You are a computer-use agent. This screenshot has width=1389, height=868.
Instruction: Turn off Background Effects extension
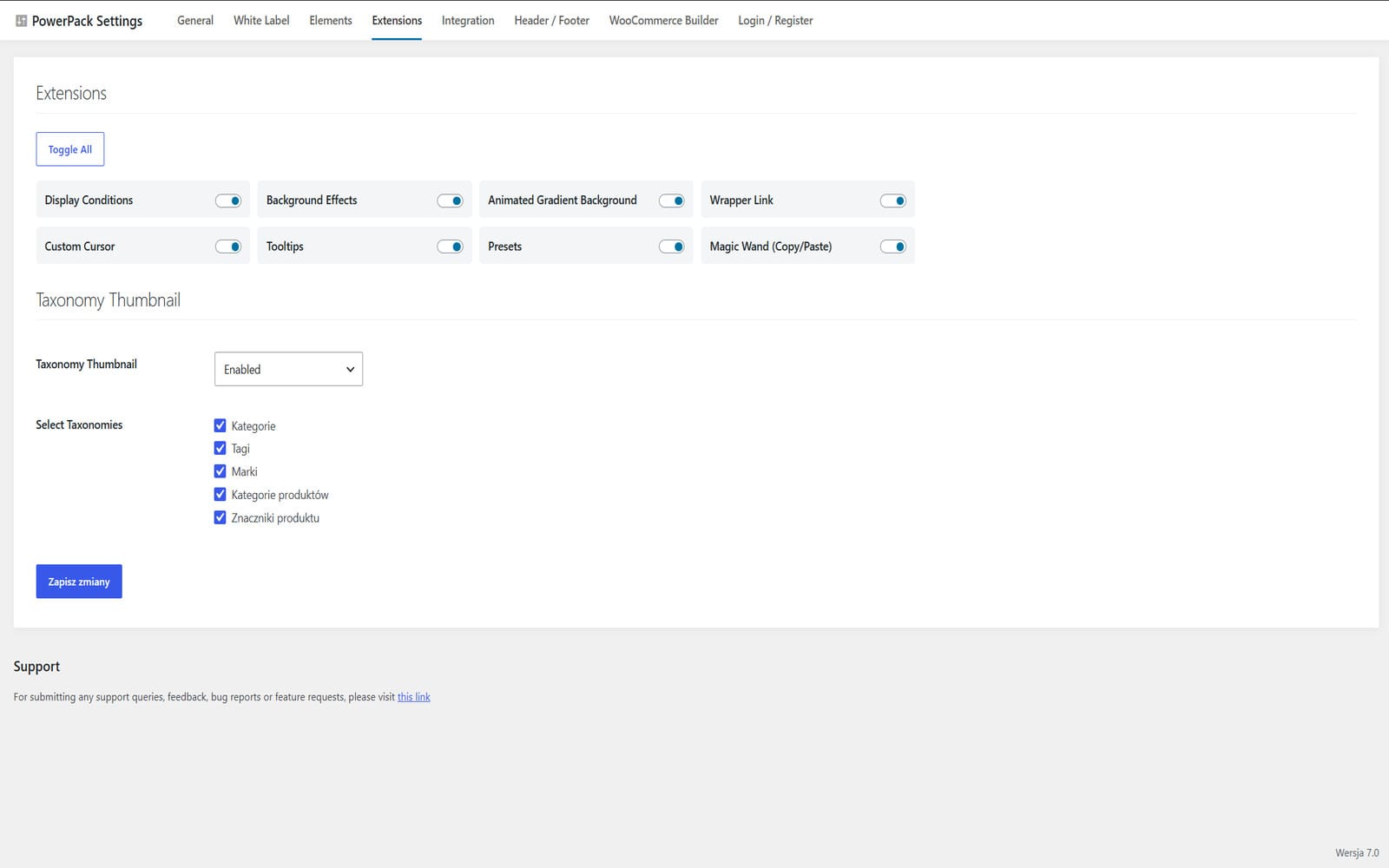(450, 201)
